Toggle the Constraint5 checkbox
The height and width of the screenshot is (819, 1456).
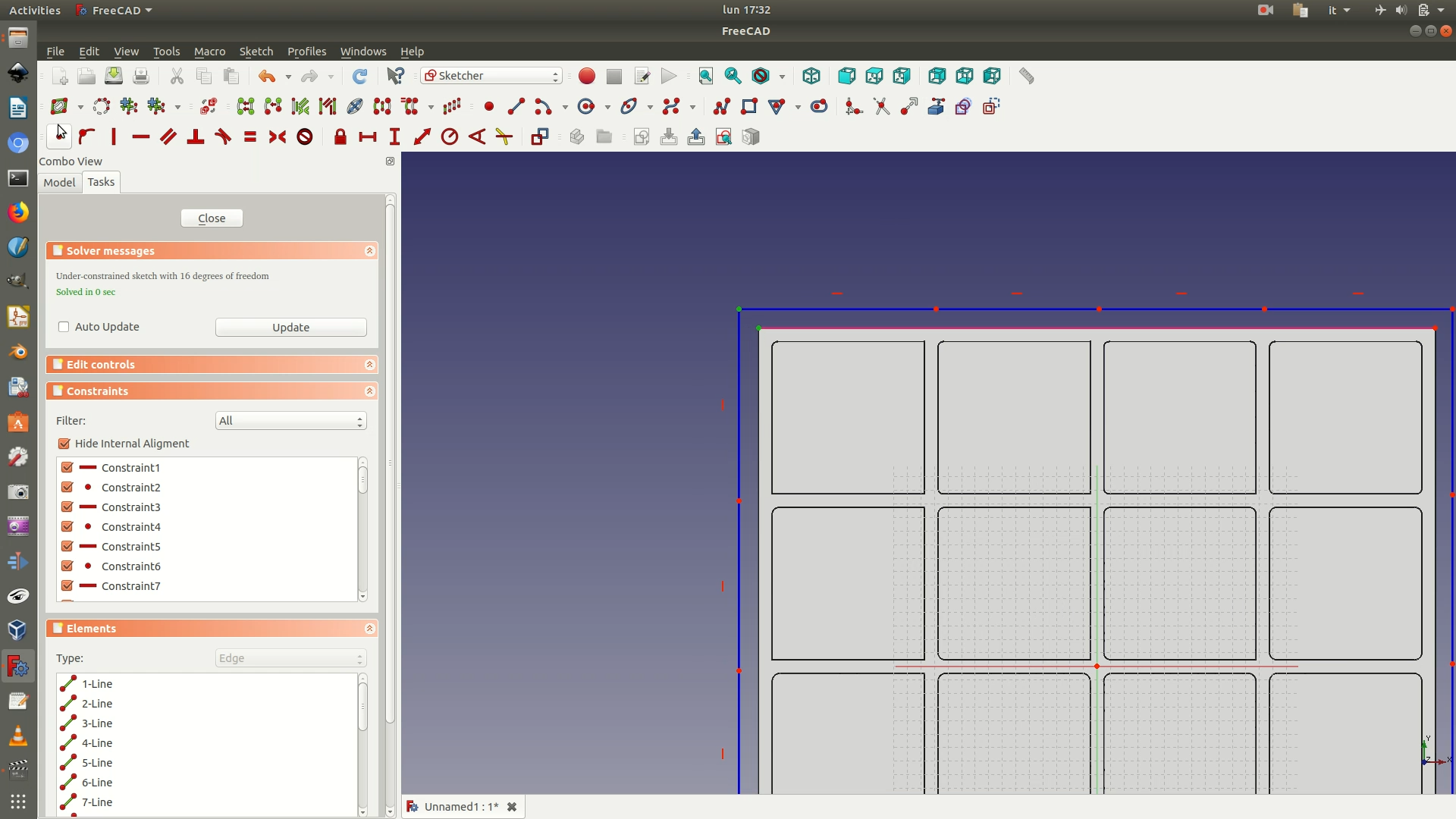click(67, 547)
